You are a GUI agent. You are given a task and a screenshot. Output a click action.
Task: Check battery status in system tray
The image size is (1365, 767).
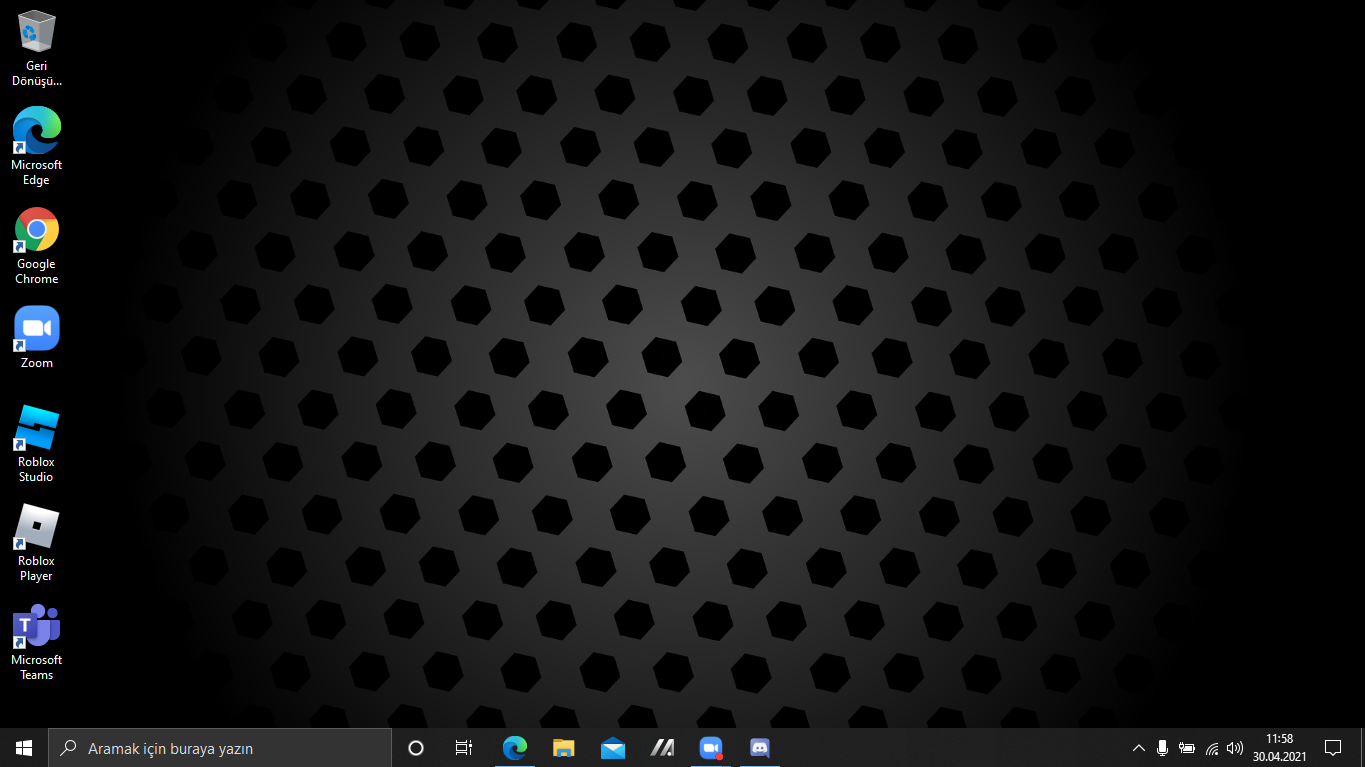pyautogui.click(x=1187, y=748)
